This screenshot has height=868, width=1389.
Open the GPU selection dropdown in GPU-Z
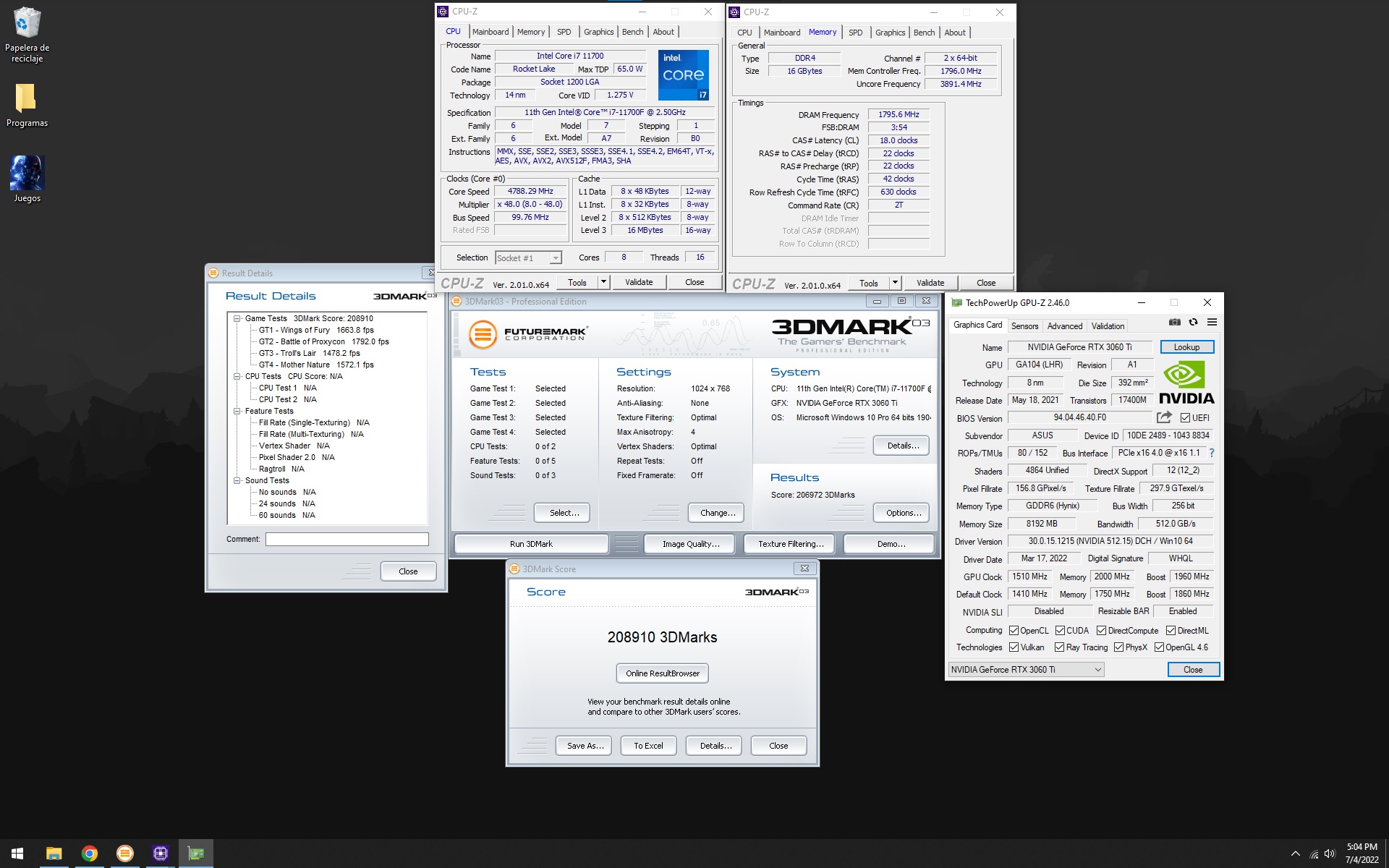[1026, 670]
